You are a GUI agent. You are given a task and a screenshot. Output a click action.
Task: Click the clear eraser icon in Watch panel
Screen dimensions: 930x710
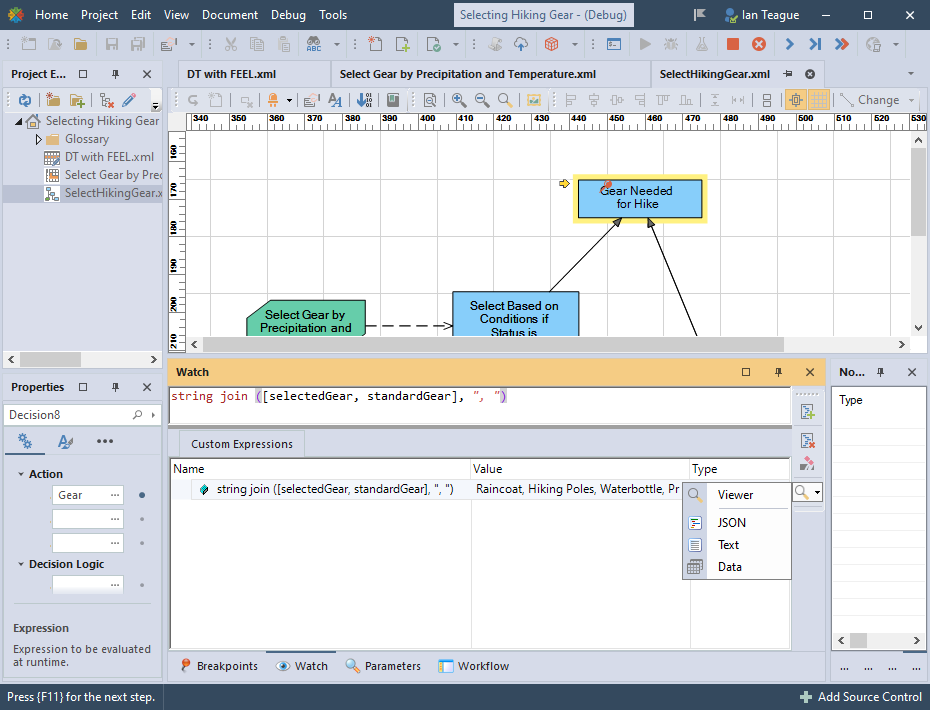(x=807, y=464)
